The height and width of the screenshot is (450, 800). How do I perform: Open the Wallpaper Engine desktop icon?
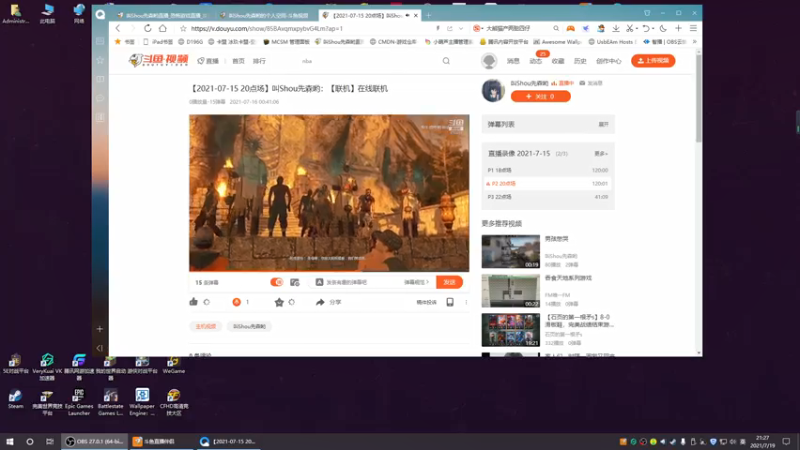click(x=142, y=403)
